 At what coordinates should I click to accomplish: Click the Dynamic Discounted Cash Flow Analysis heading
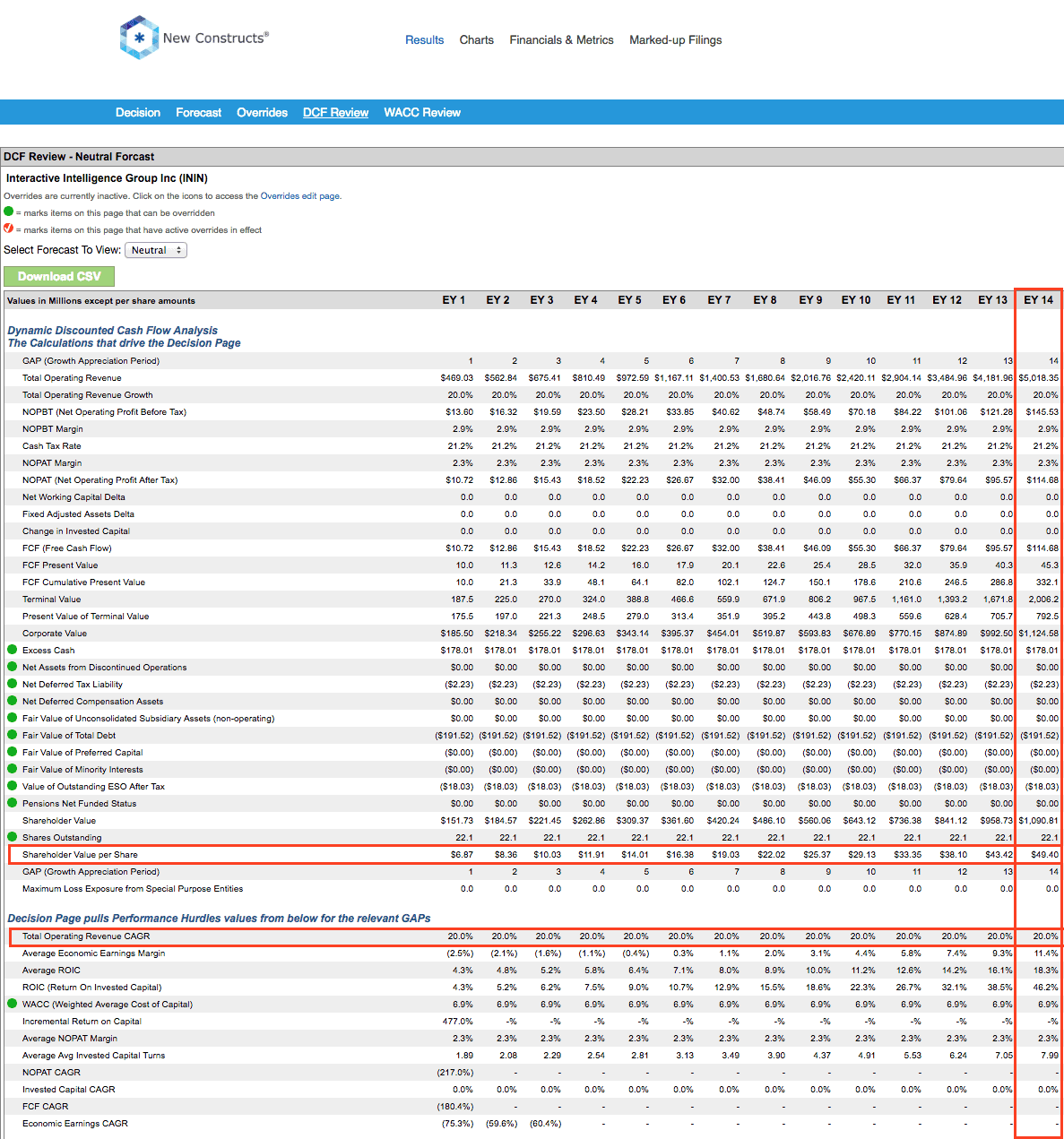click(x=112, y=331)
